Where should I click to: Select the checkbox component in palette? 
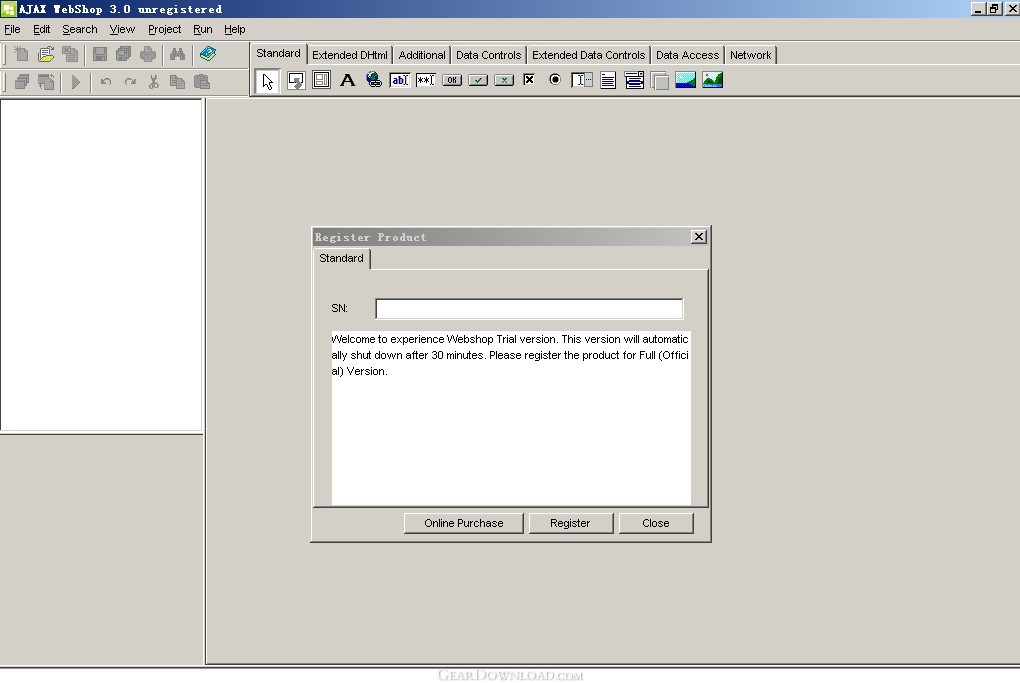(529, 79)
